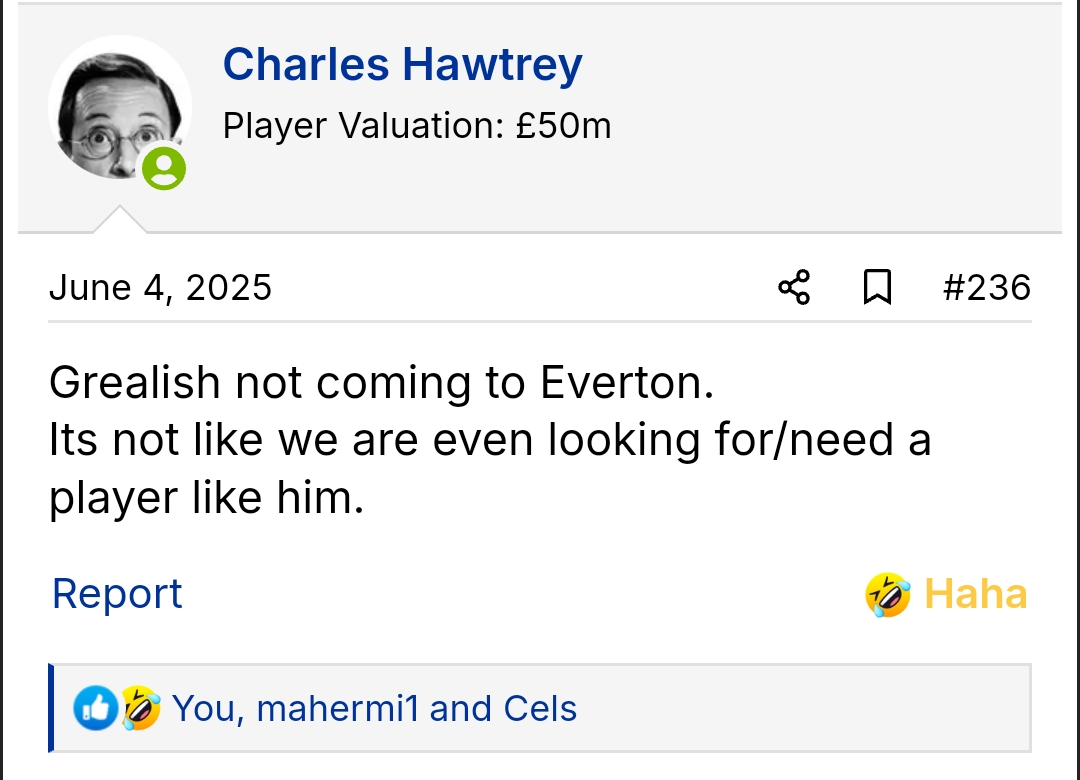Screen dimensions: 1080x780
Task: Toggle the Haha reaction text label
Action: coord(975,594)
